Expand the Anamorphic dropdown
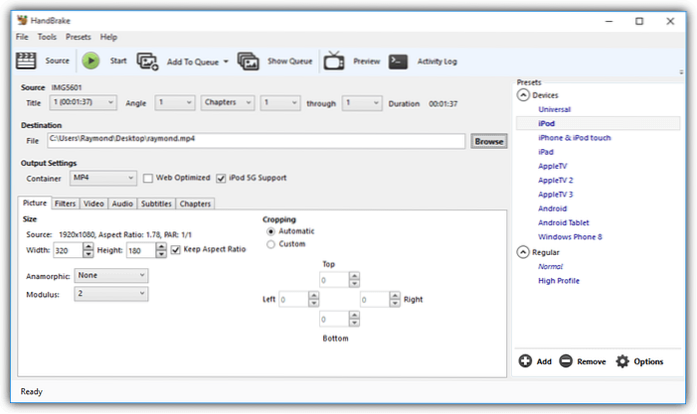This screenshot has width=697, height=414. click(112, 275)
